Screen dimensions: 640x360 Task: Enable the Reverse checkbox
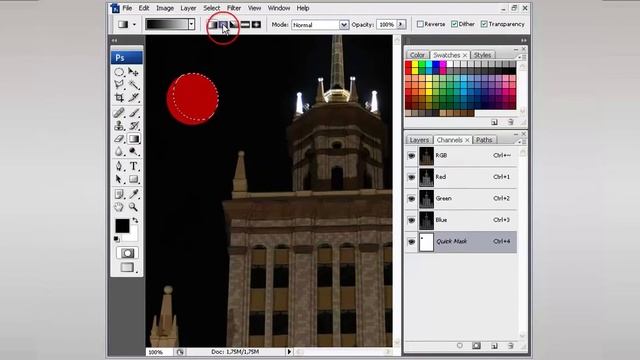click(420, 24)
